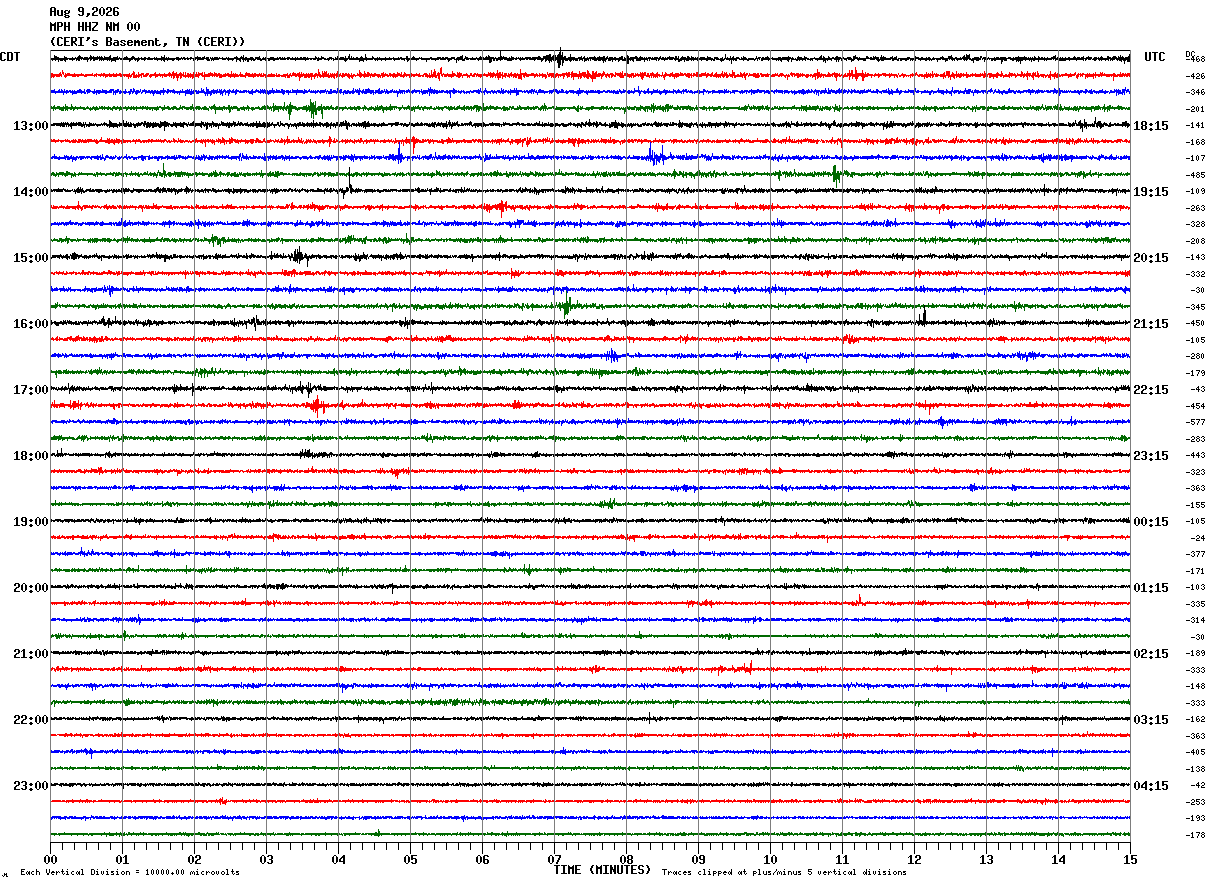
Task: Click the blue burst on the 13:30 trace
Action: [656, 155]
